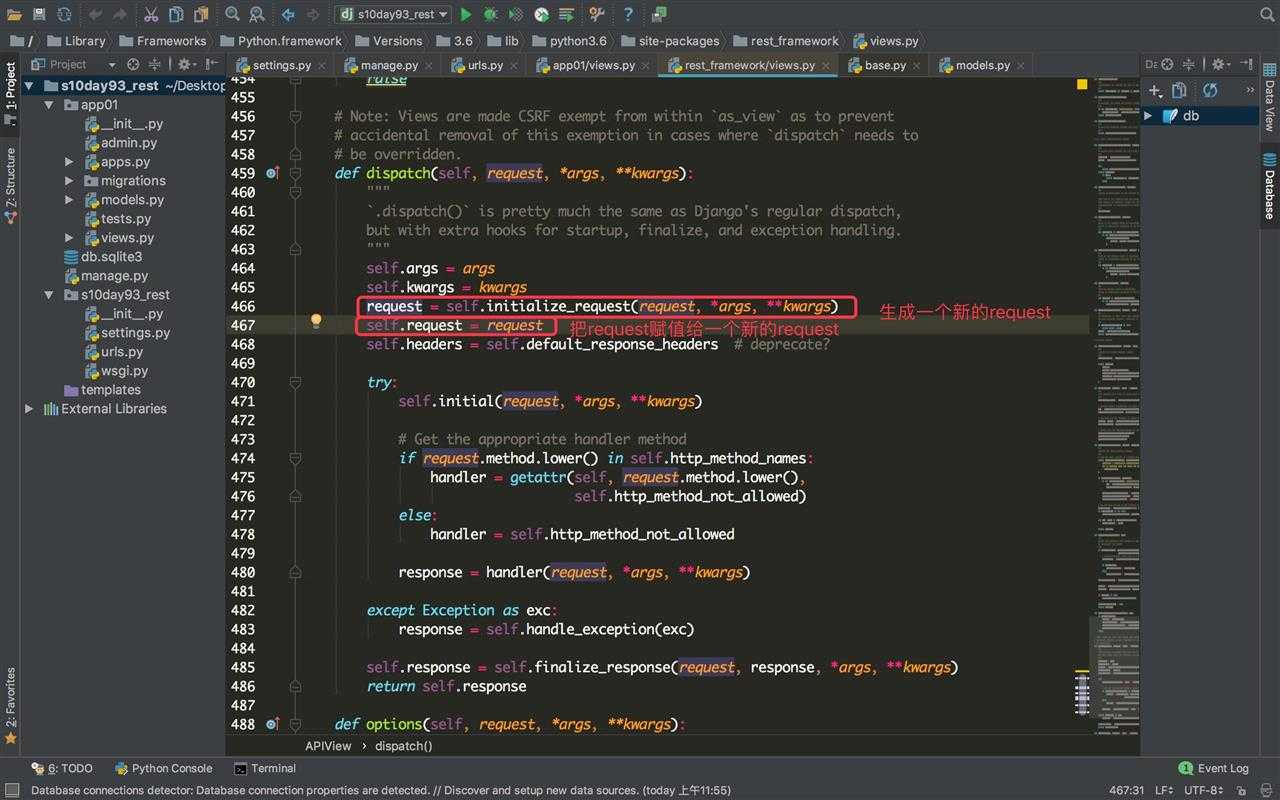Expand apps.py in the project tree
The image size is (1280, 800).
[x=69, y=161]
